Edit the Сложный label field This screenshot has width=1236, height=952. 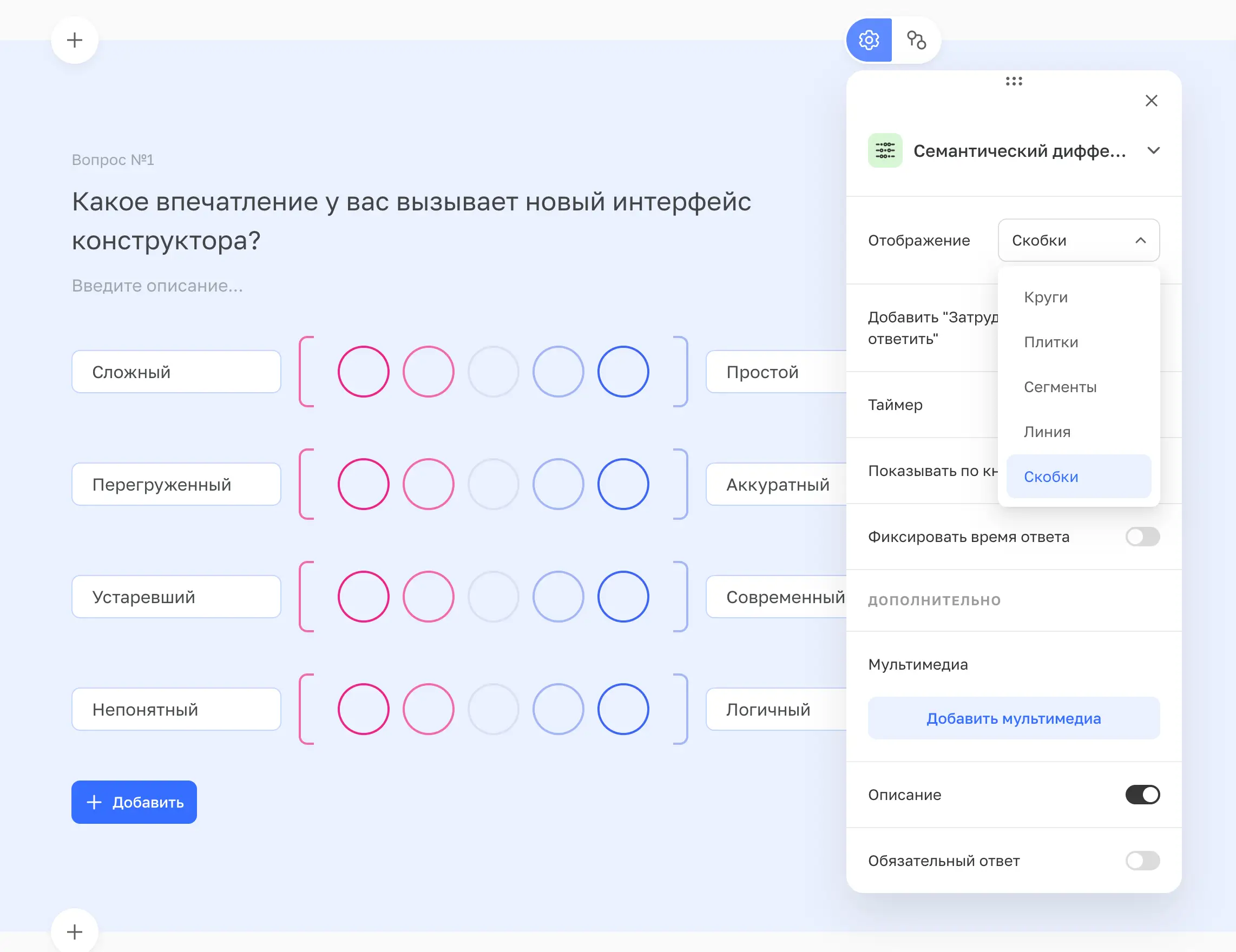(x=176, y=372)
